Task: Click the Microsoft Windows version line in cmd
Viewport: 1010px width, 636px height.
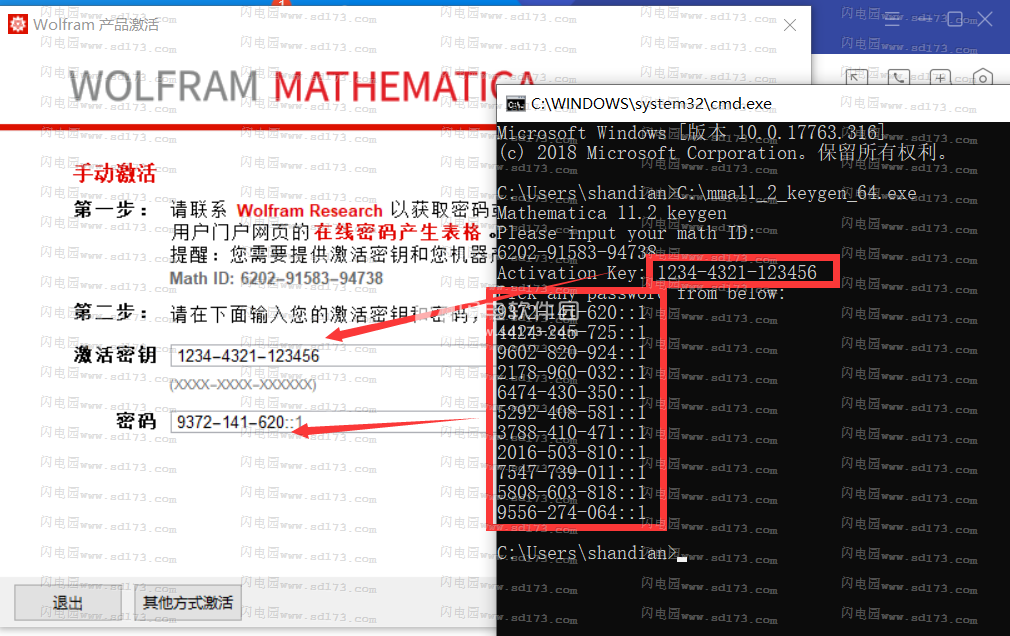Action: pyautogui.click(x=691, y=133)
